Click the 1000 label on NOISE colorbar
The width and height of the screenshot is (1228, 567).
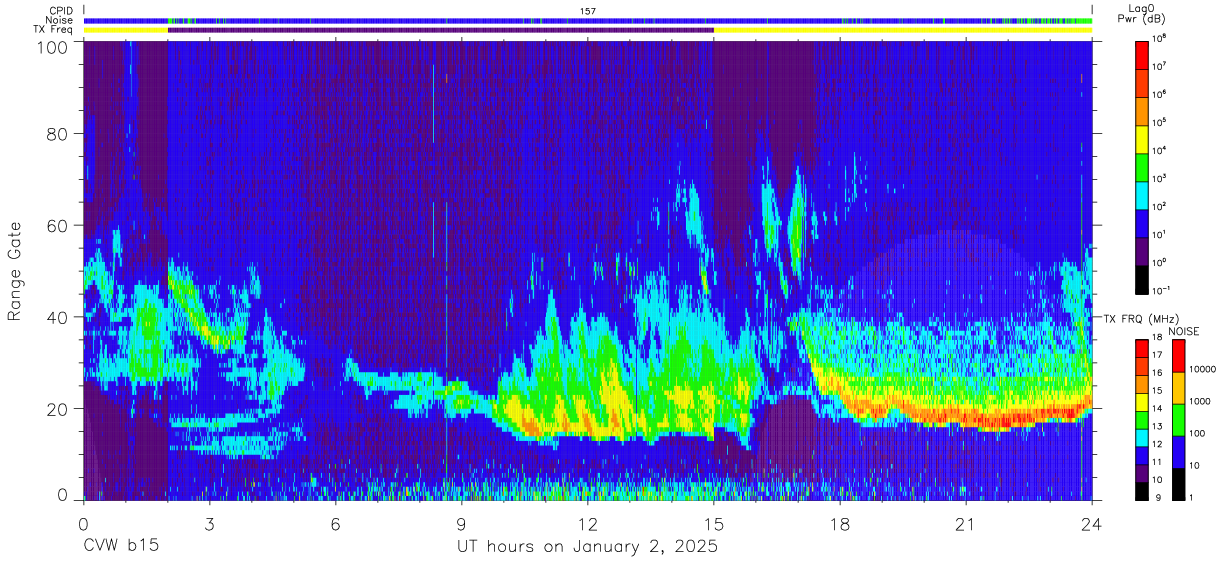coord(1202,403)
